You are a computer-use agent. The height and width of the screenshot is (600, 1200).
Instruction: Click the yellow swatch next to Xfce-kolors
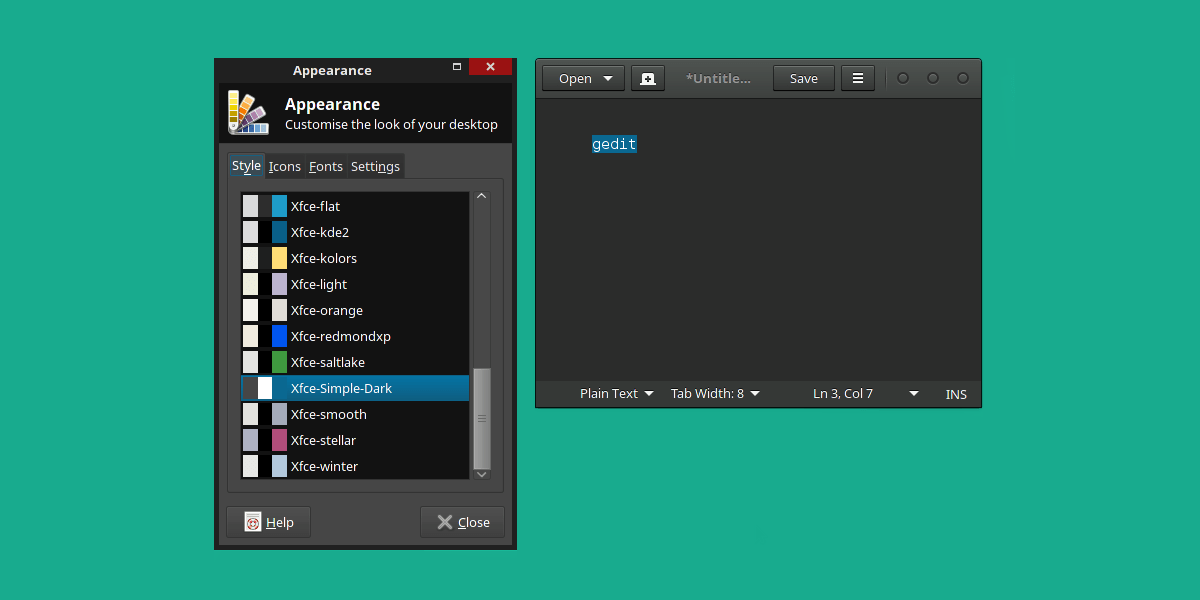tap(277, 258)
